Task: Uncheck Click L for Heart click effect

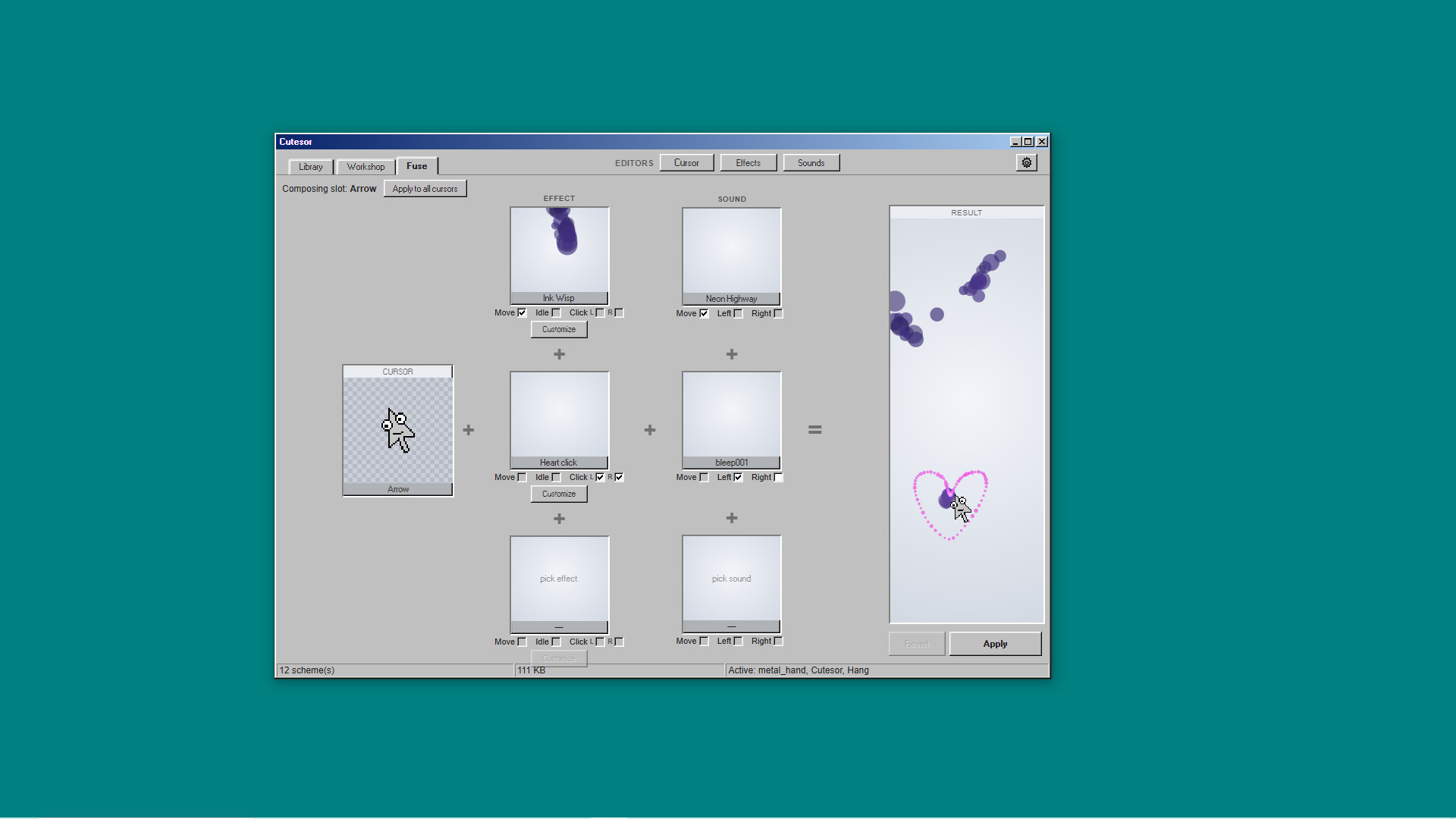Action: click(x=600, y=477)
